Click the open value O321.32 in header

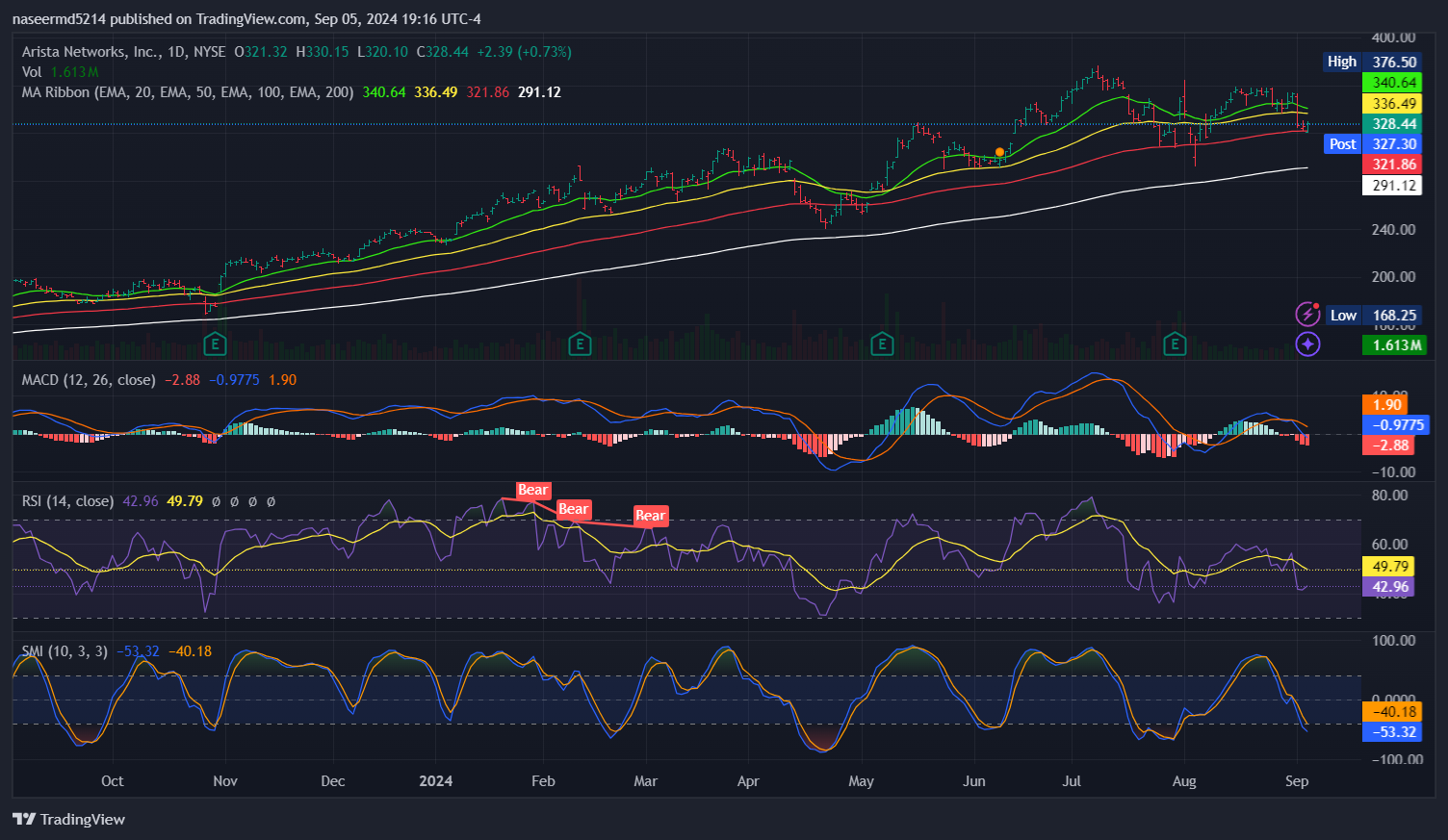(261, 52)
